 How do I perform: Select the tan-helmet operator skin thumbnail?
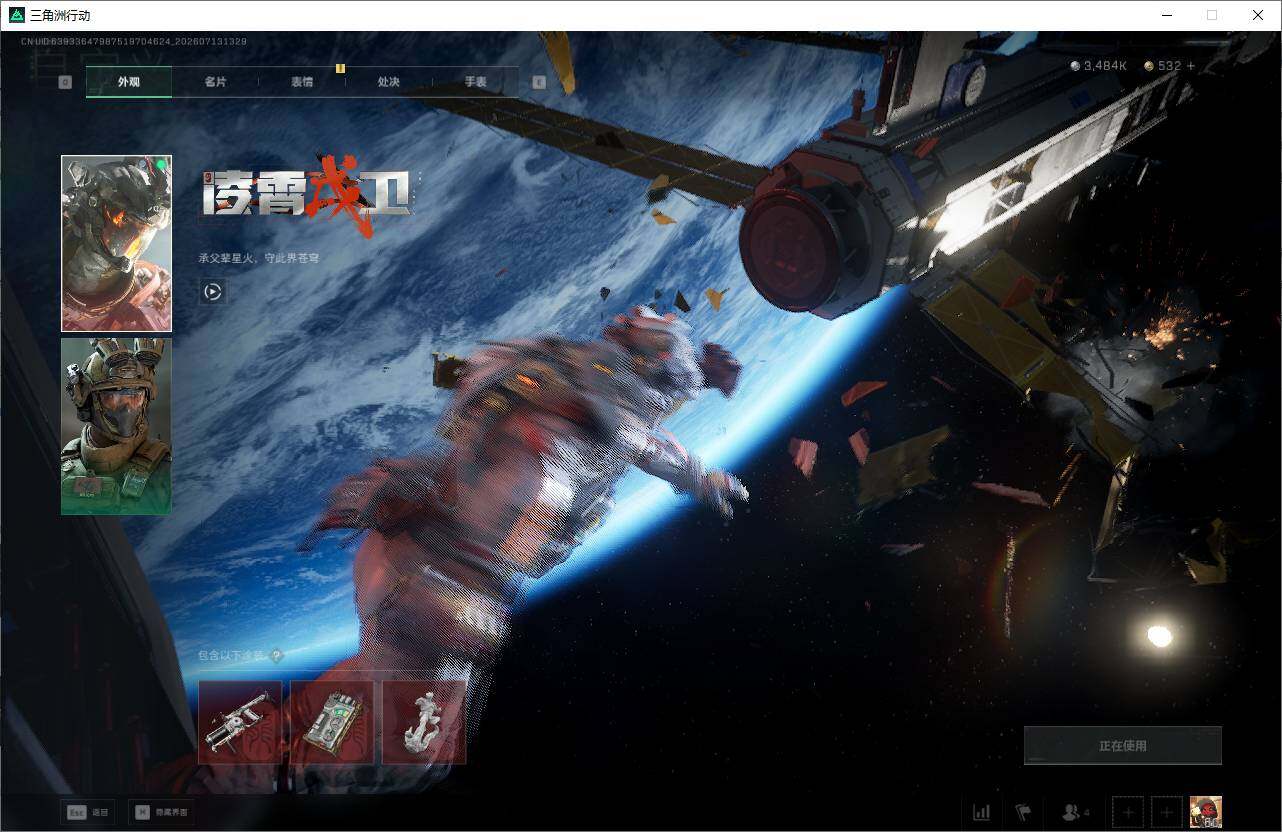pyautogui.click(x=116, y=427)
